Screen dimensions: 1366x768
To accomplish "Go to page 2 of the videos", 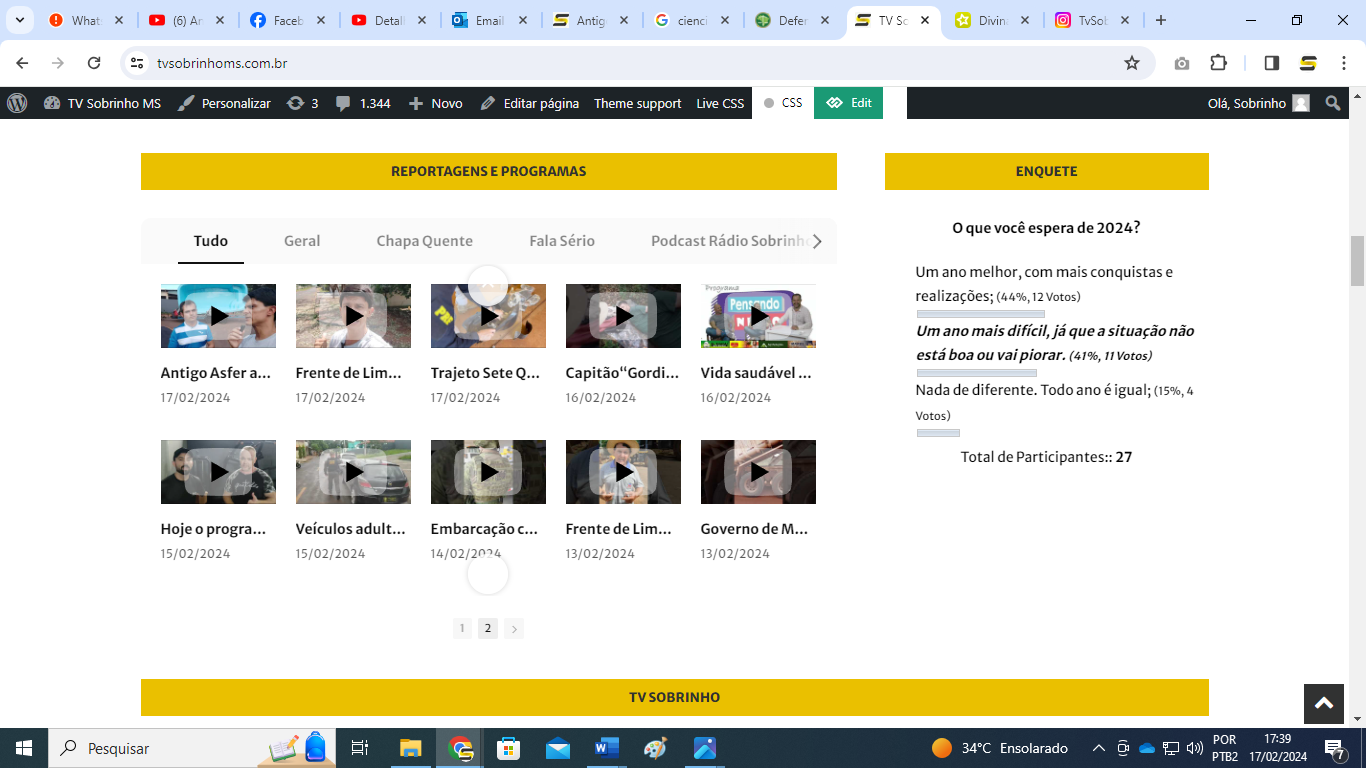I will tap(488, 628).
